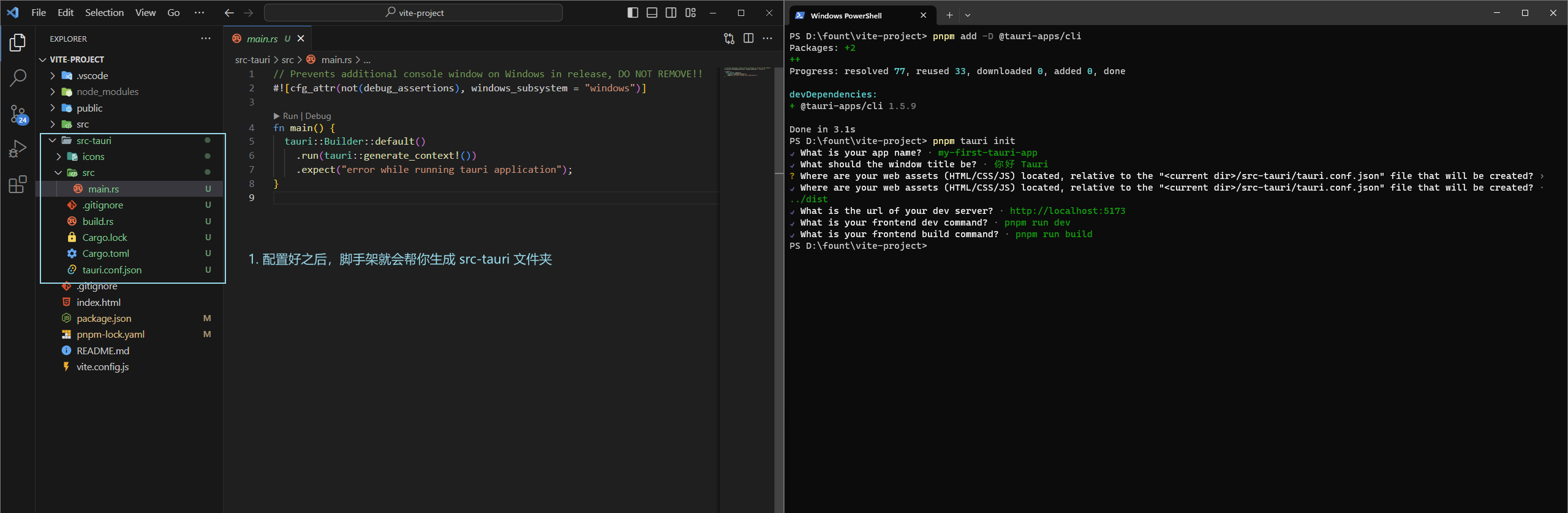The width and height of the screenshot is (1568, 513).
Task: Expand the node_modules folder
Action: tap(130, 91)
